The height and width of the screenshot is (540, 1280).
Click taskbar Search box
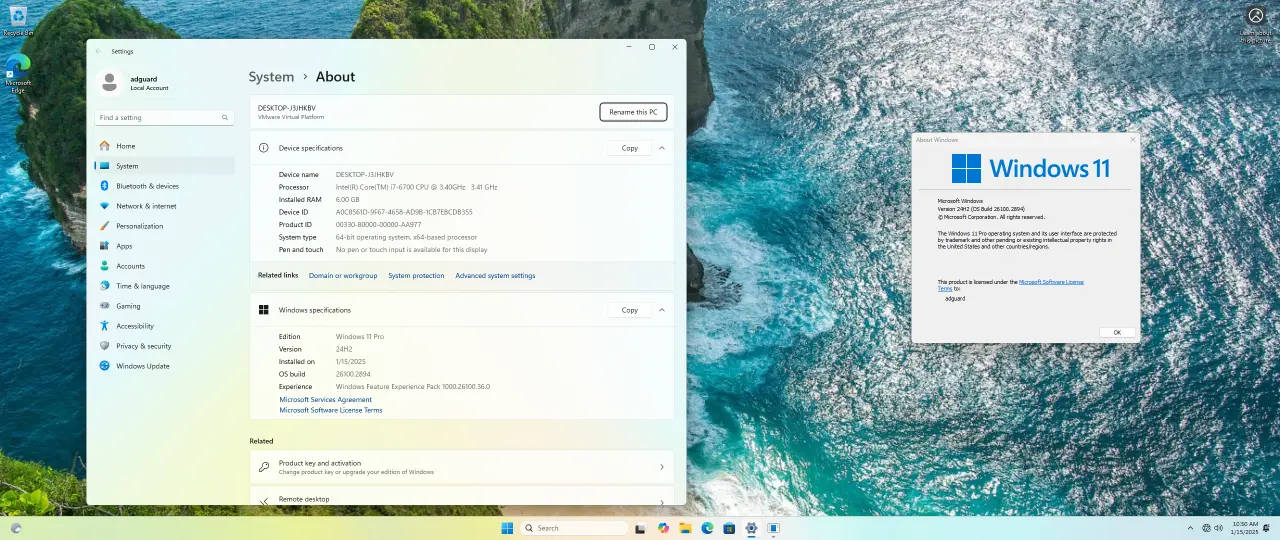click(x=575, y=528)
